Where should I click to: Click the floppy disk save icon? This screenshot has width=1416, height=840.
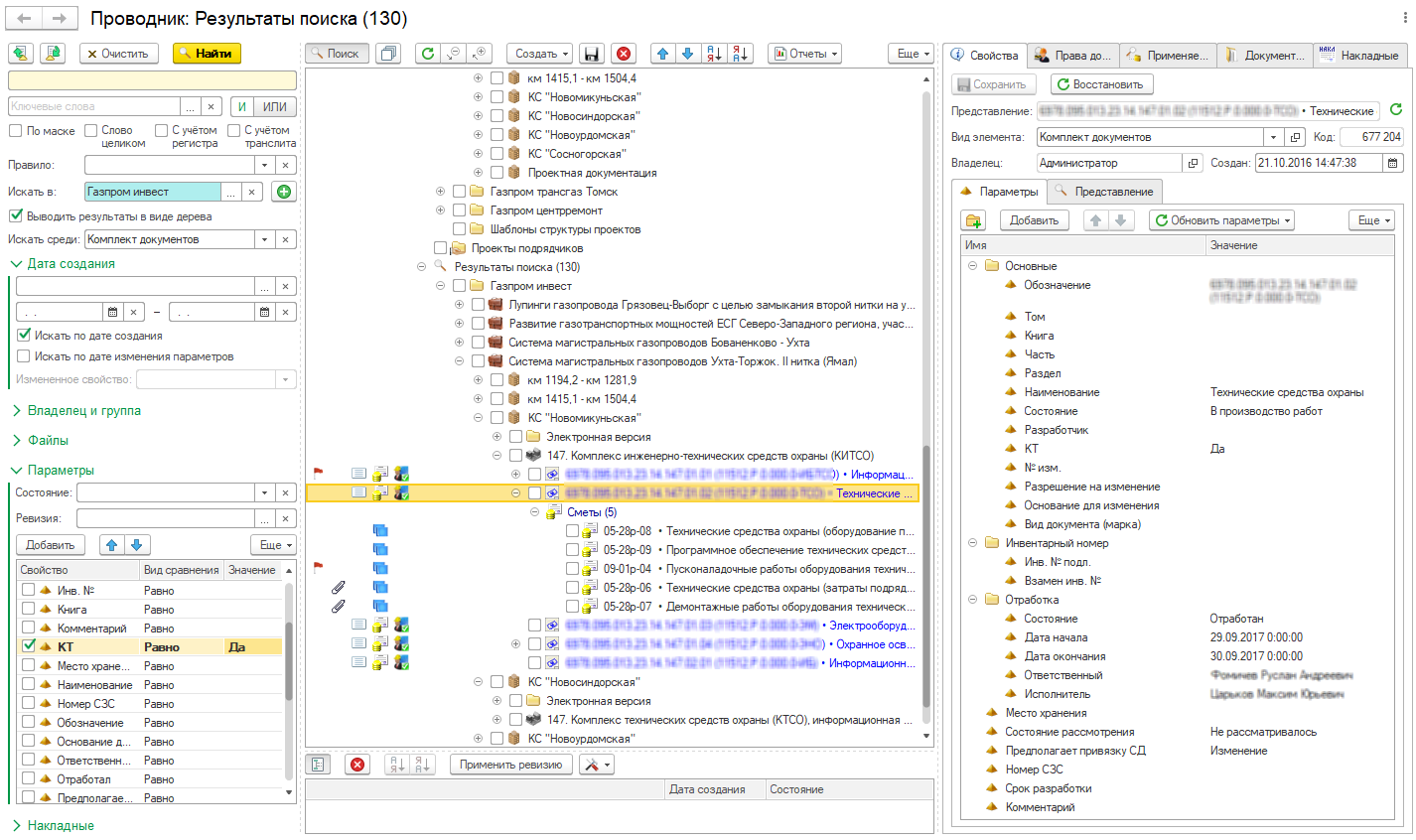(592, 54)
